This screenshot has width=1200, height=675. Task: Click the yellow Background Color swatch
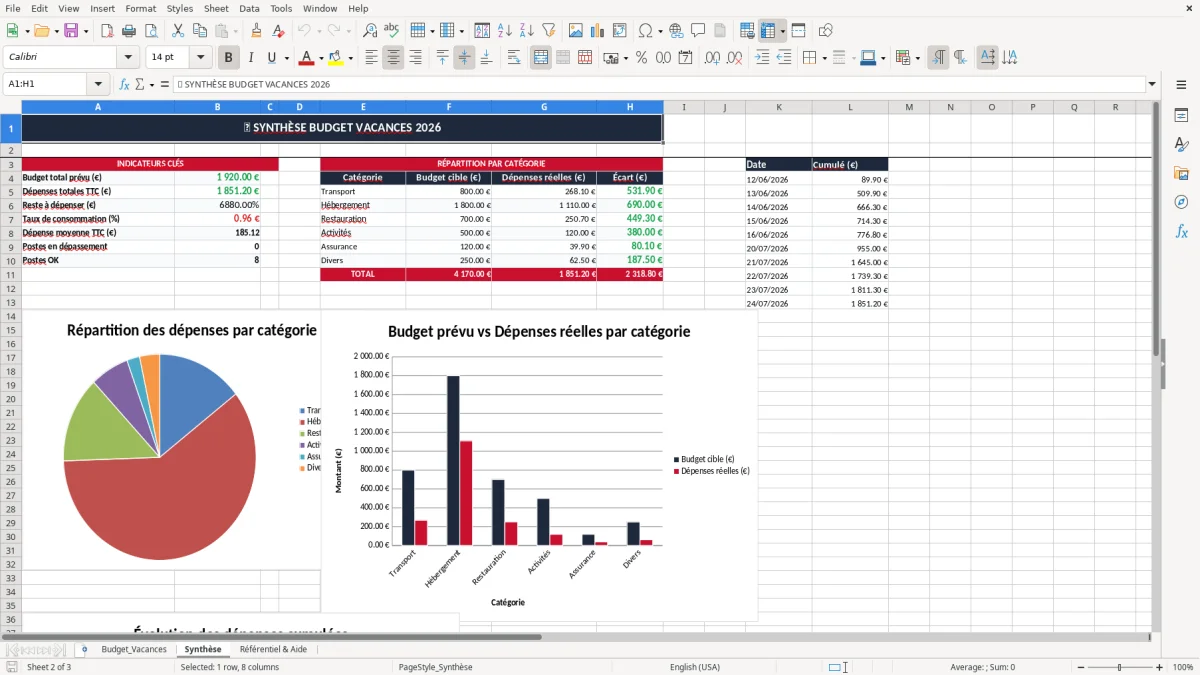336,58
